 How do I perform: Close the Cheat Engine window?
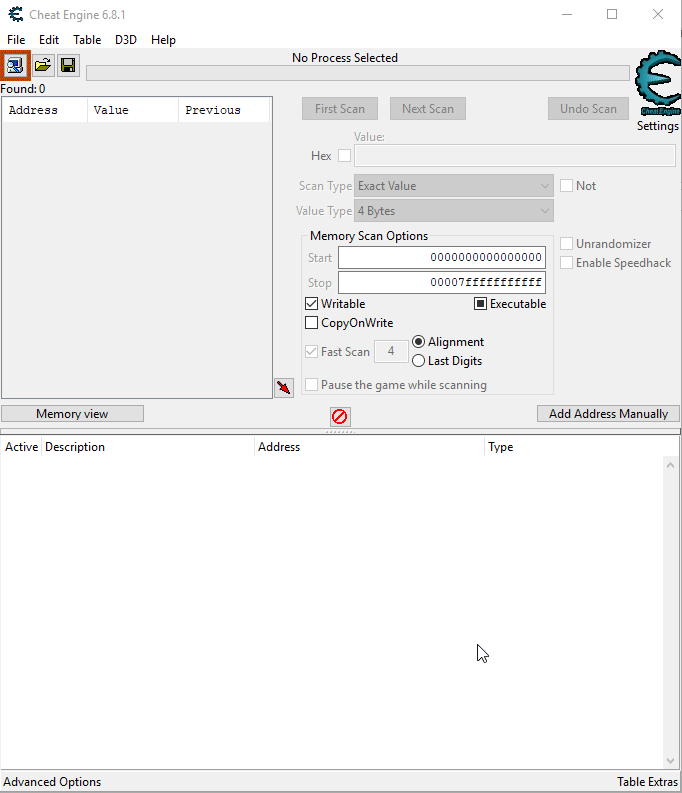point(658,14)
